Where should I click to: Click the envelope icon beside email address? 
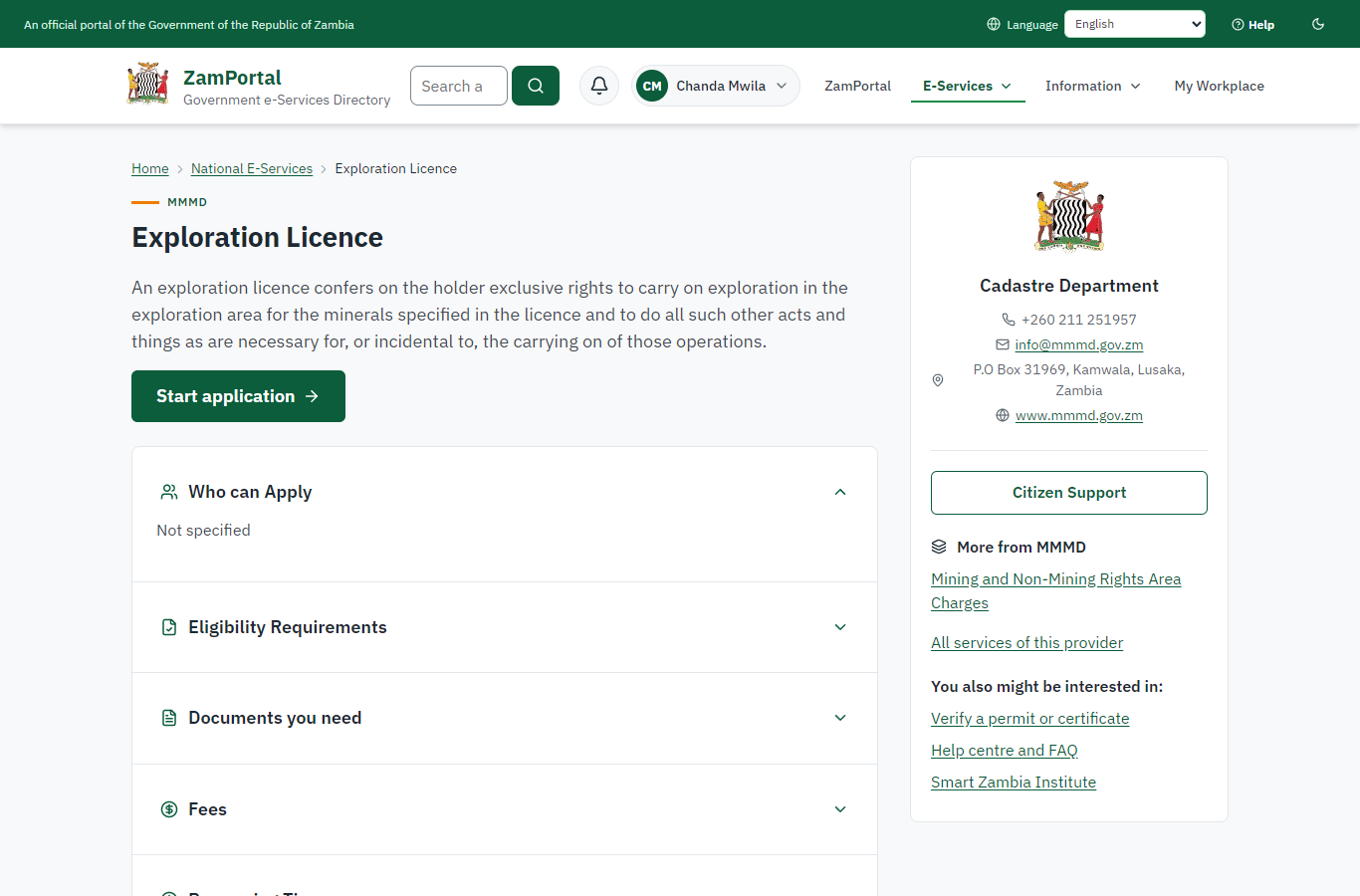(x=1003, y=344)
